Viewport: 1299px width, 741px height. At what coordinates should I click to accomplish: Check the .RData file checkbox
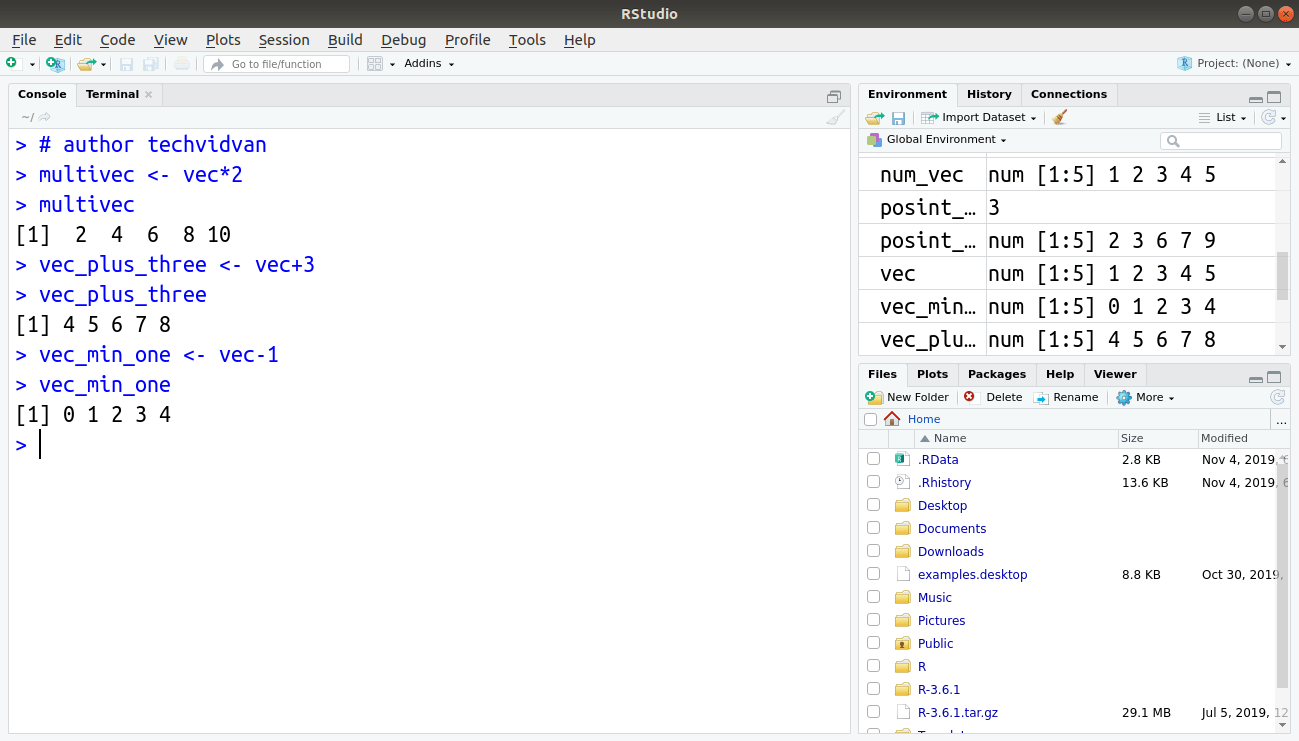(x=873, y=459)
